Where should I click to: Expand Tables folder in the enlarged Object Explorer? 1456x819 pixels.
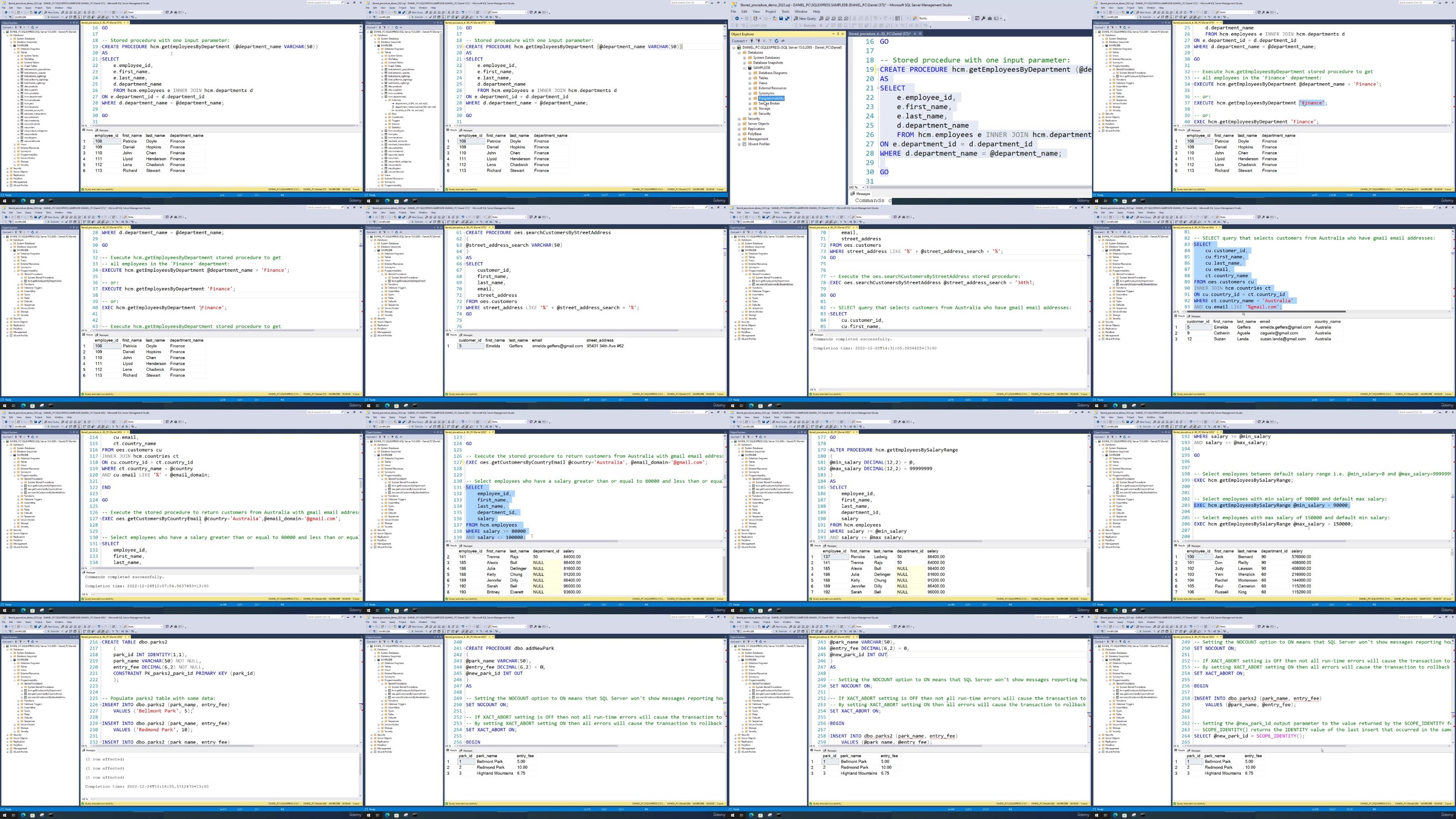point(750,78)
